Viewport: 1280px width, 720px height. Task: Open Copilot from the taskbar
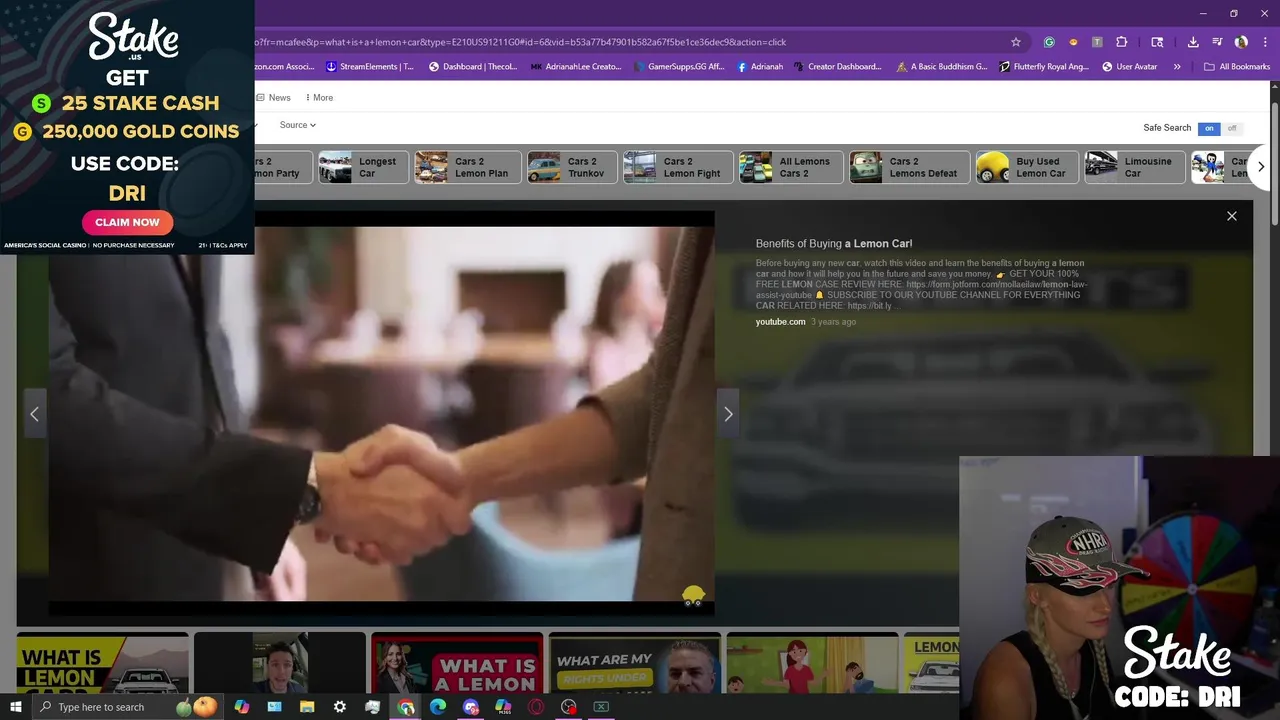tap(241, 707)
